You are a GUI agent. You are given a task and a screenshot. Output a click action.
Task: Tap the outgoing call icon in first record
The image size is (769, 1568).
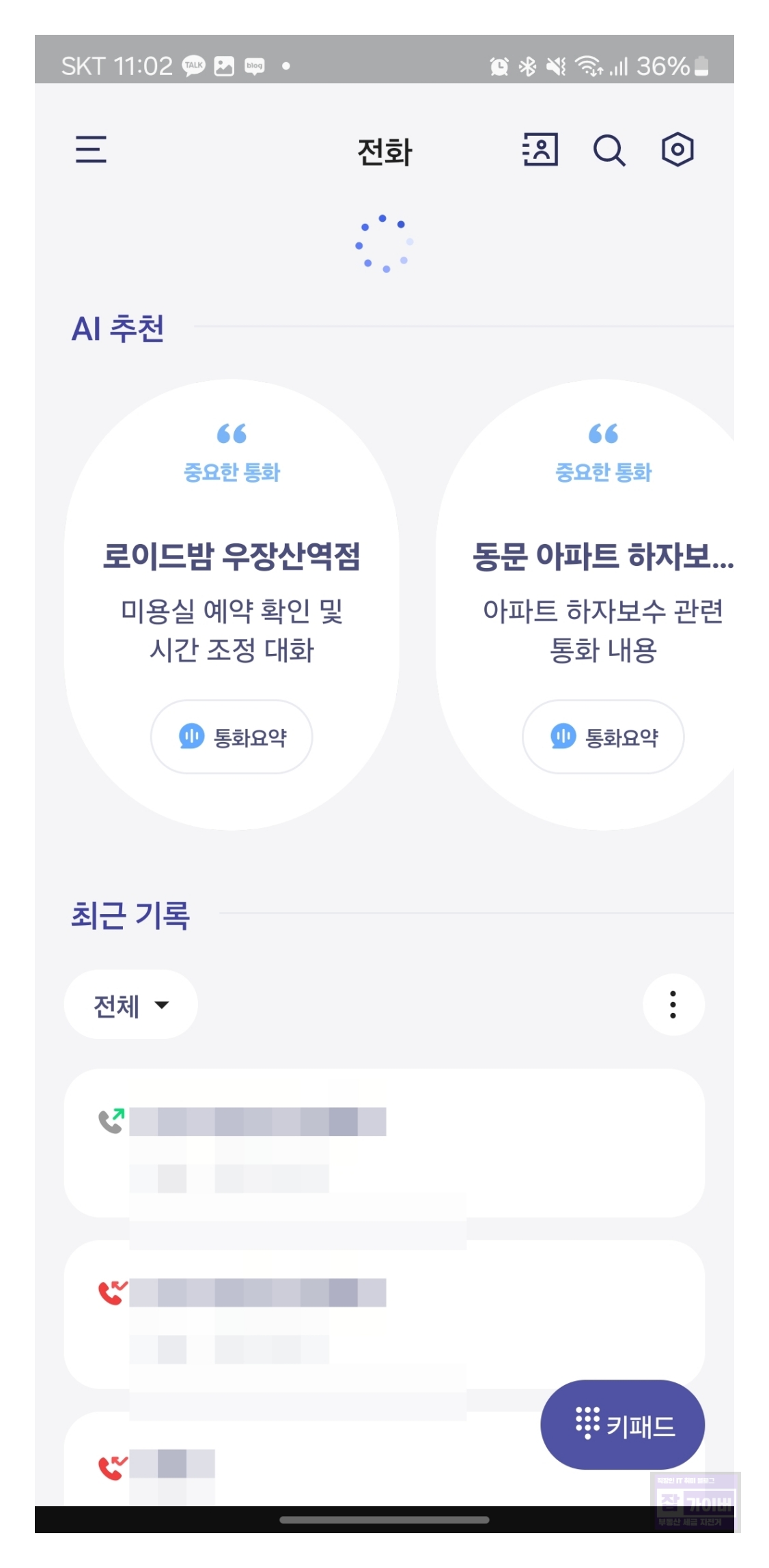[x=112, y=1120]
